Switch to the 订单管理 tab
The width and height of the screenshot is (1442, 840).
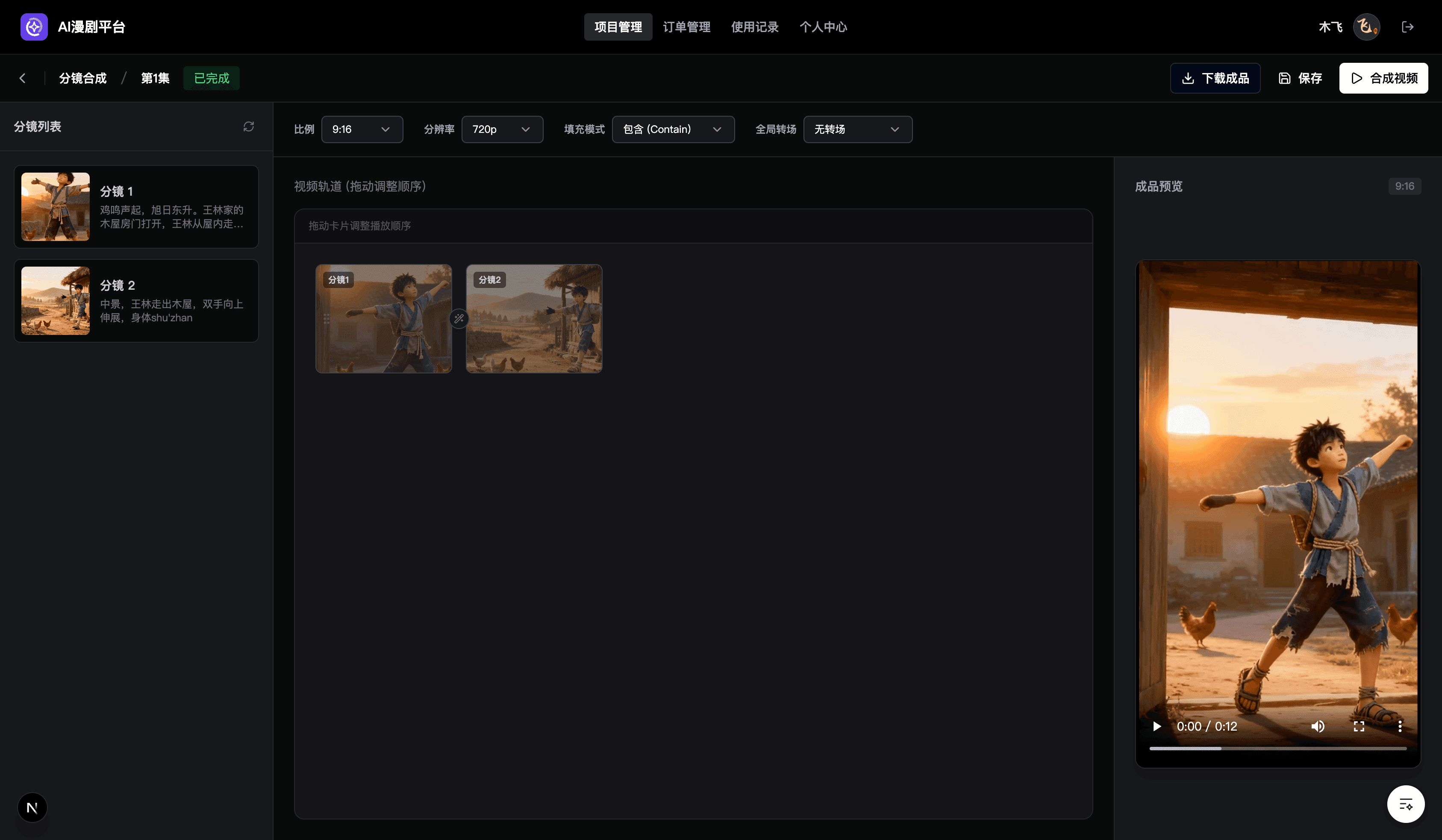[686, 27]
